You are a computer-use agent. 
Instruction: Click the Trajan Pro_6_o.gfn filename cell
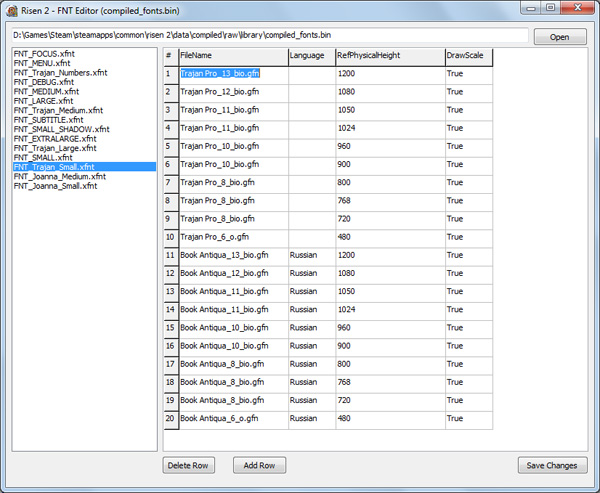point(233,238)
